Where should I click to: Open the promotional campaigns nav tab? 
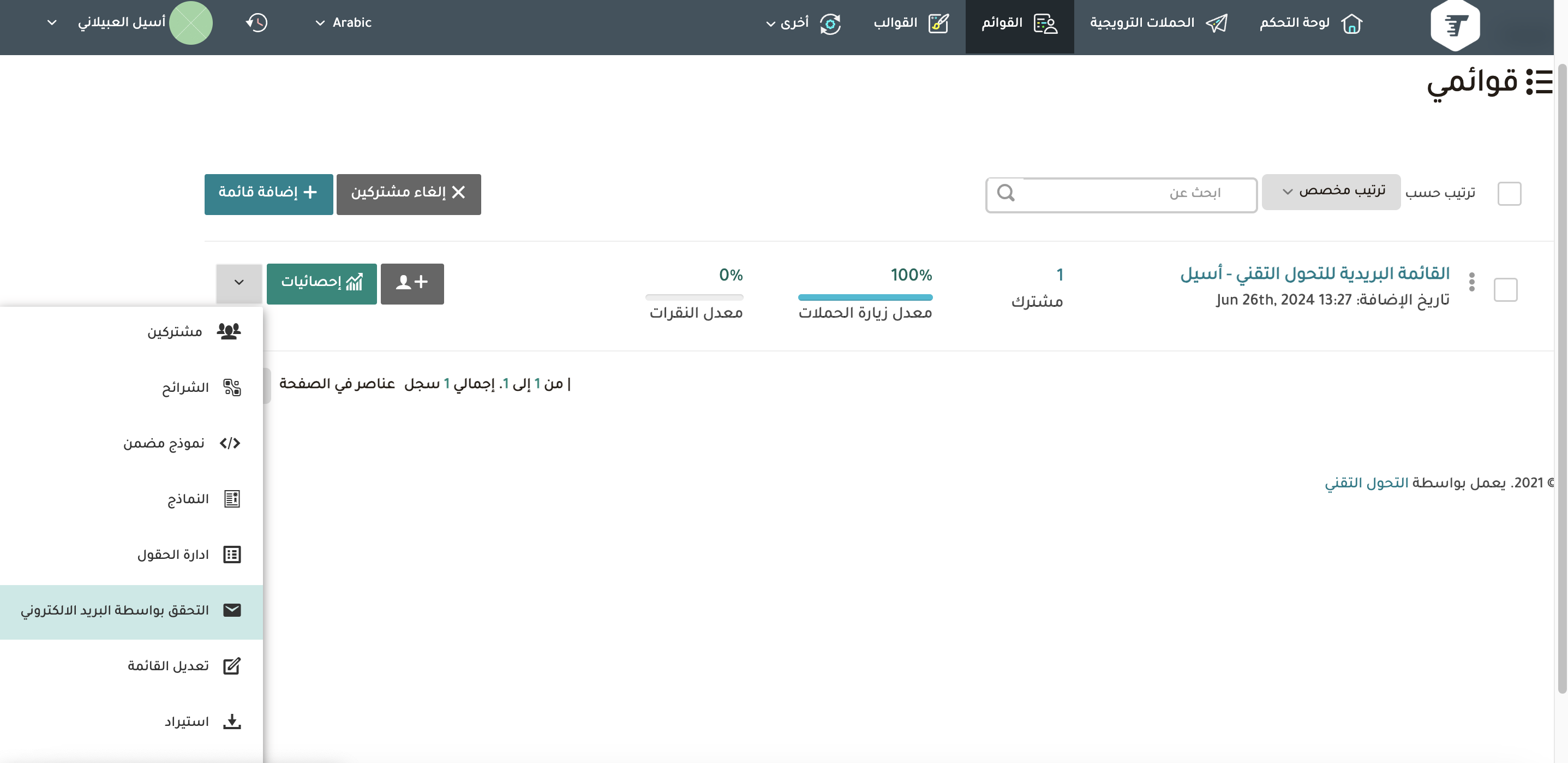click(1158, 22)
